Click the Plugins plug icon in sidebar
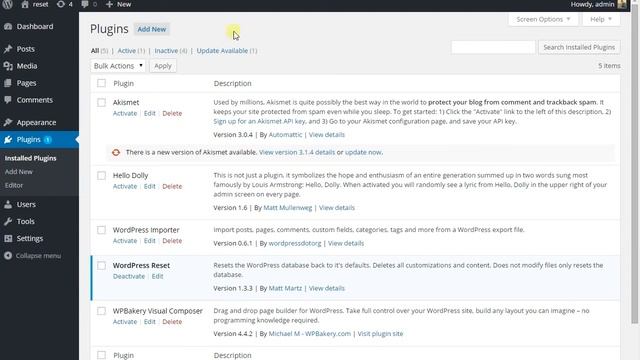 tap(8, 140)
